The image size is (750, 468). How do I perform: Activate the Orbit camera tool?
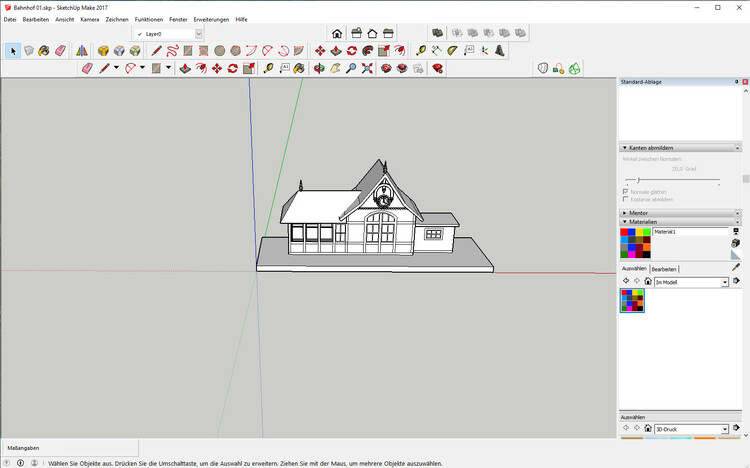(319, 68)
